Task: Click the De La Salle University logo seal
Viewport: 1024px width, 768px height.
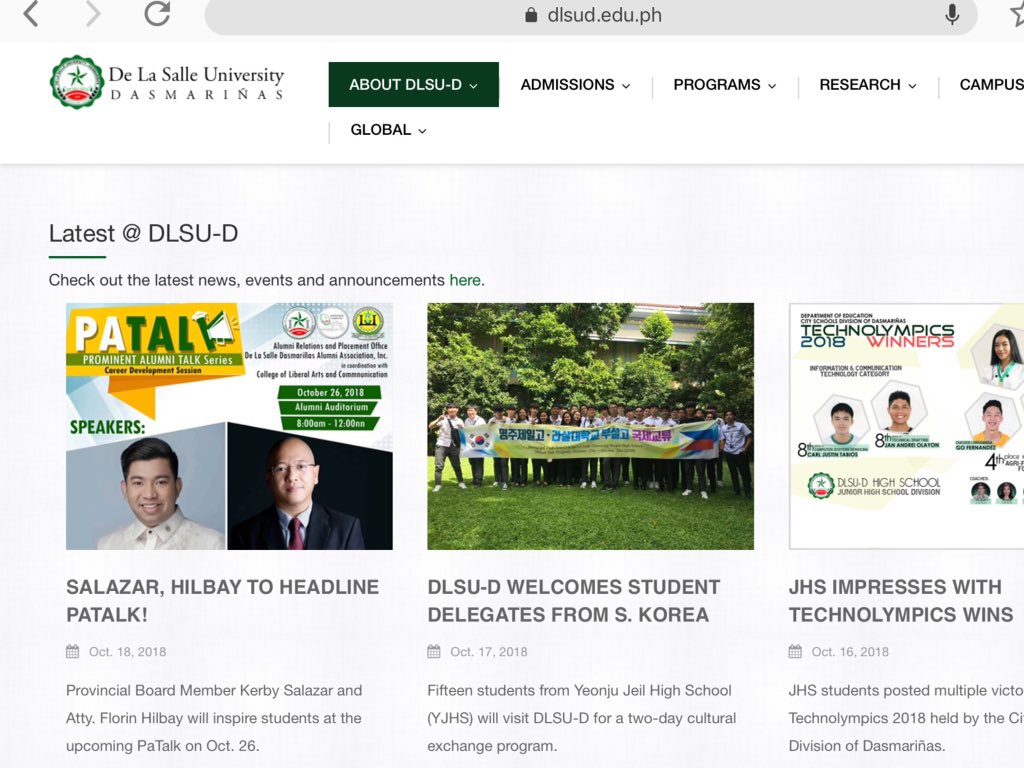Action: [77, 82]
